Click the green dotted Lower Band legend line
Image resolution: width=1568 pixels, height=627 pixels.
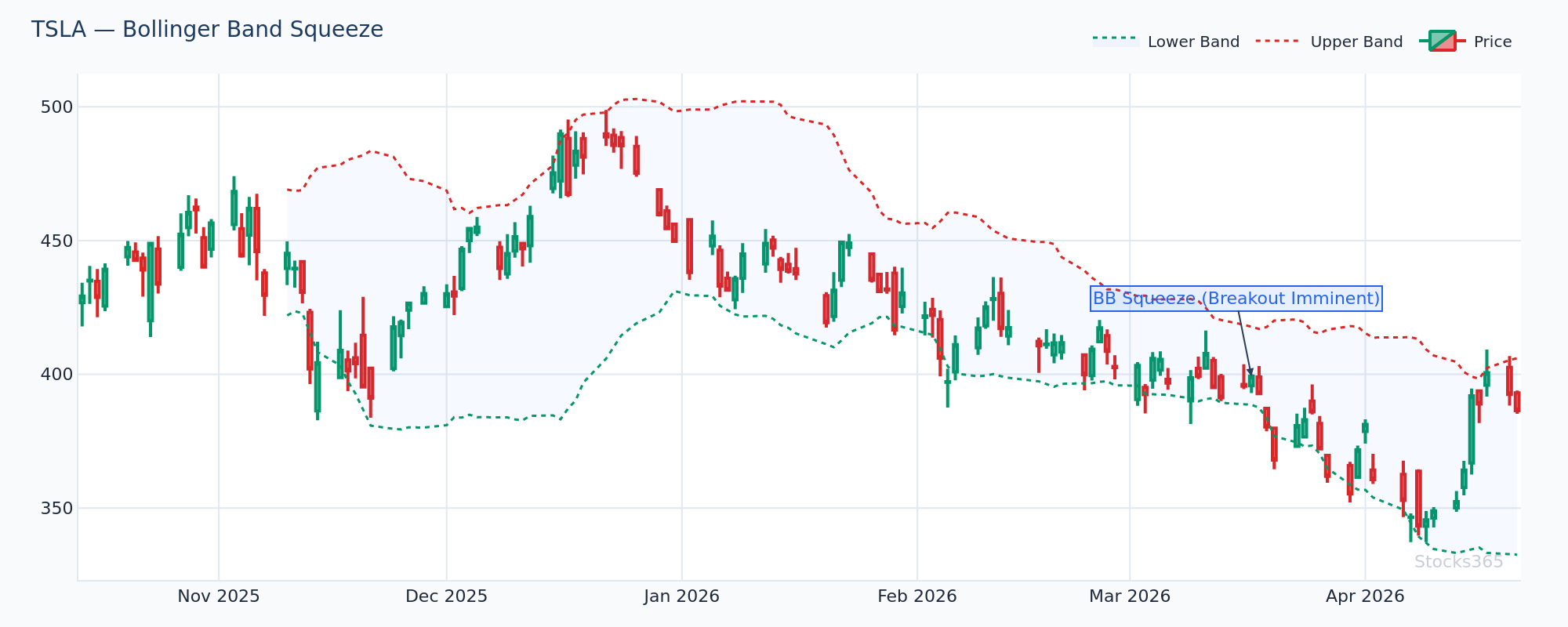(x=1116, y=38)
